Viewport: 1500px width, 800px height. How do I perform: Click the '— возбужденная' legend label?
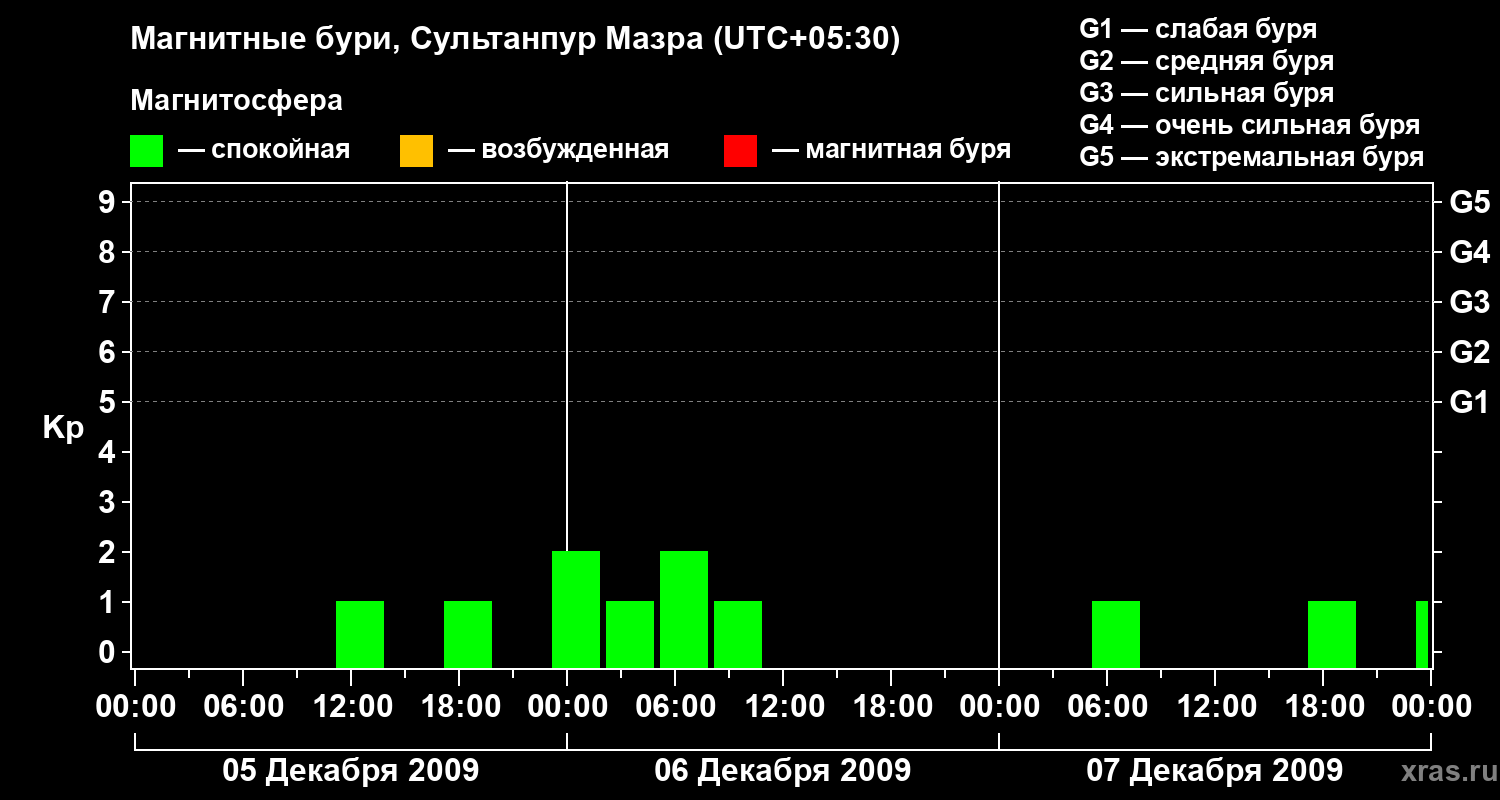click(559, 150)
